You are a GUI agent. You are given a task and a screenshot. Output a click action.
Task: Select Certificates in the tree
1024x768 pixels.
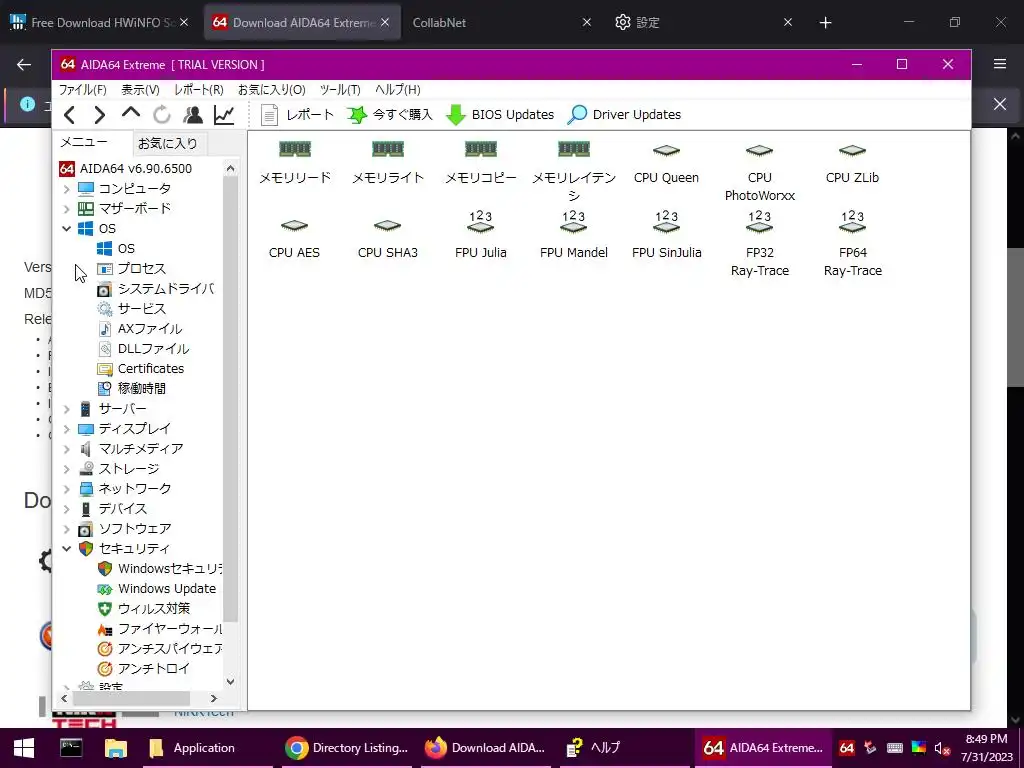(140, 369)
